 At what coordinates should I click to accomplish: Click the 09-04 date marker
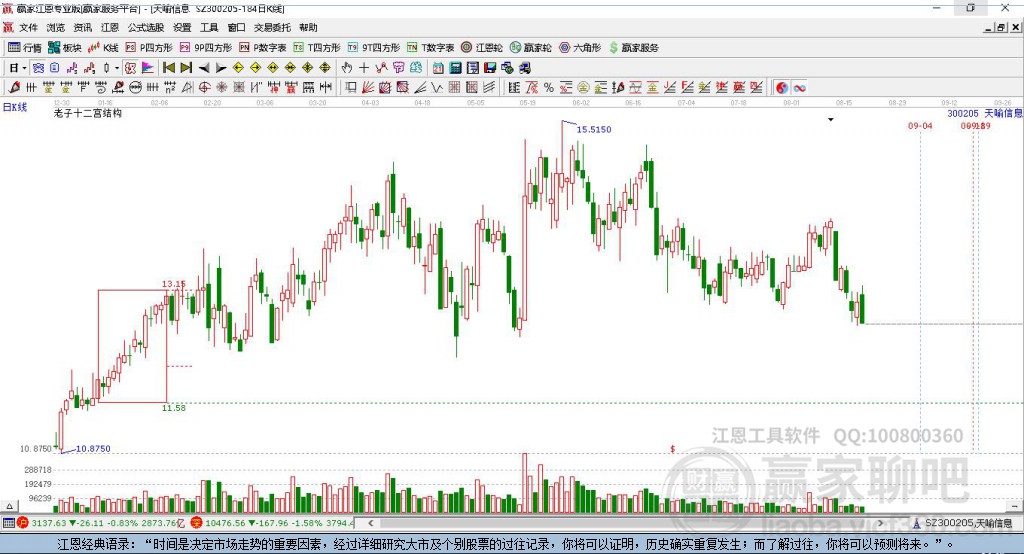pyautogui.click(x=920, y=125)
